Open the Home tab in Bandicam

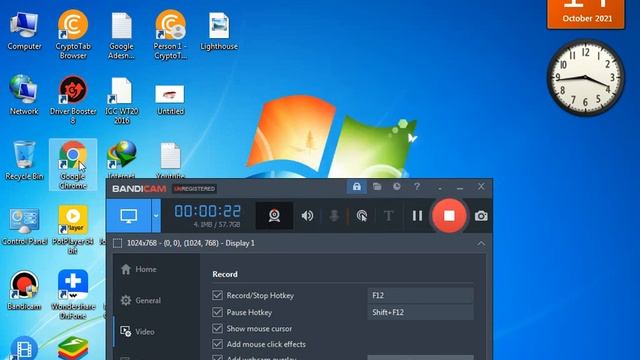pyautogui.click(x=139, y=269)
